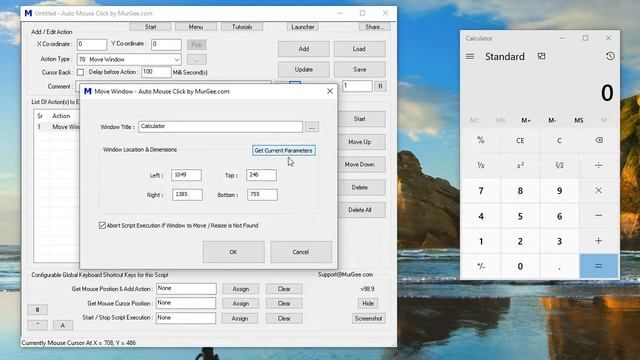This screenshot has height=360, width=640.
Task: Clear Get Mouse Cursor Position shortcut
Action: tap(284, 303)
